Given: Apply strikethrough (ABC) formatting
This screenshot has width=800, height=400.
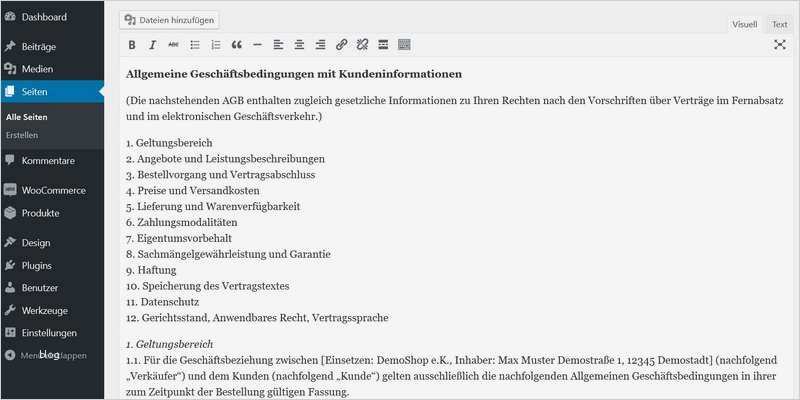Looking at the screenshot, I should (173, 45).
